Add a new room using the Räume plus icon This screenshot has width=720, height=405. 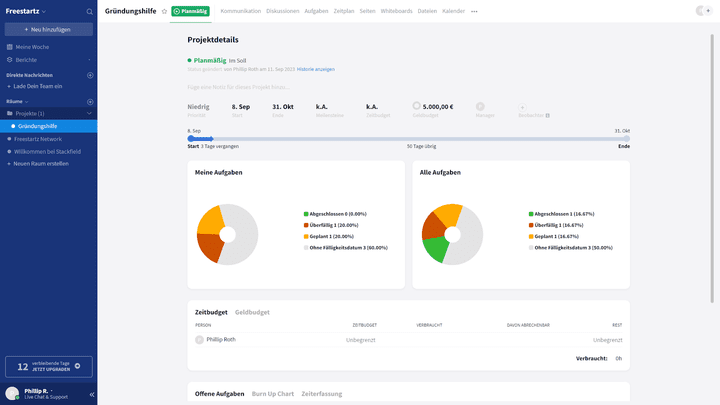[90, 101]
